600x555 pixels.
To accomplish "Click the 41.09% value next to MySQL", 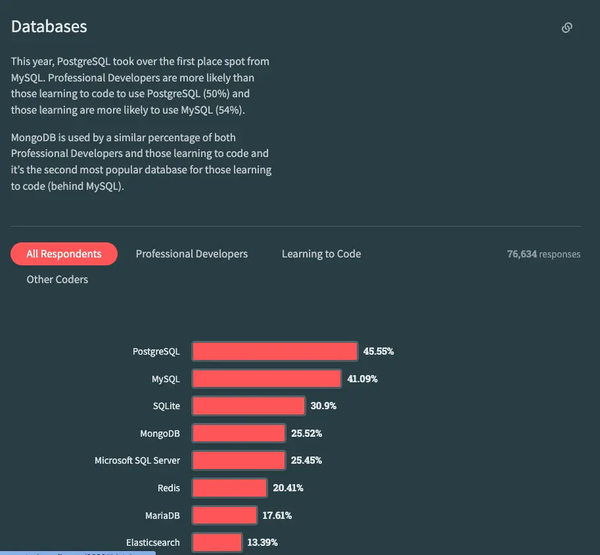I will point(362,379).
